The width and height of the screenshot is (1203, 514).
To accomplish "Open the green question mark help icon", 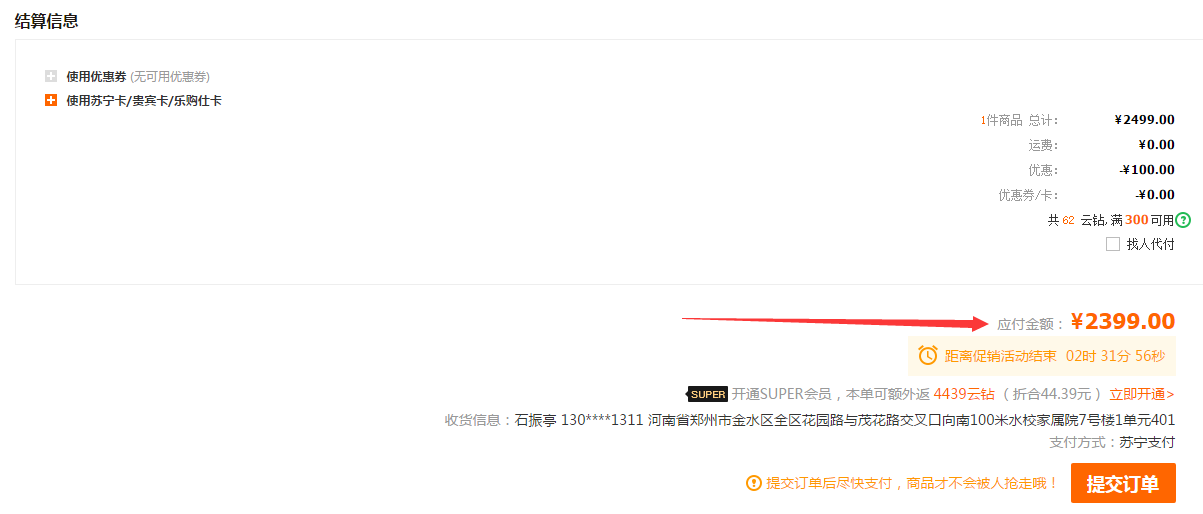I will (x=1183, y=220).
